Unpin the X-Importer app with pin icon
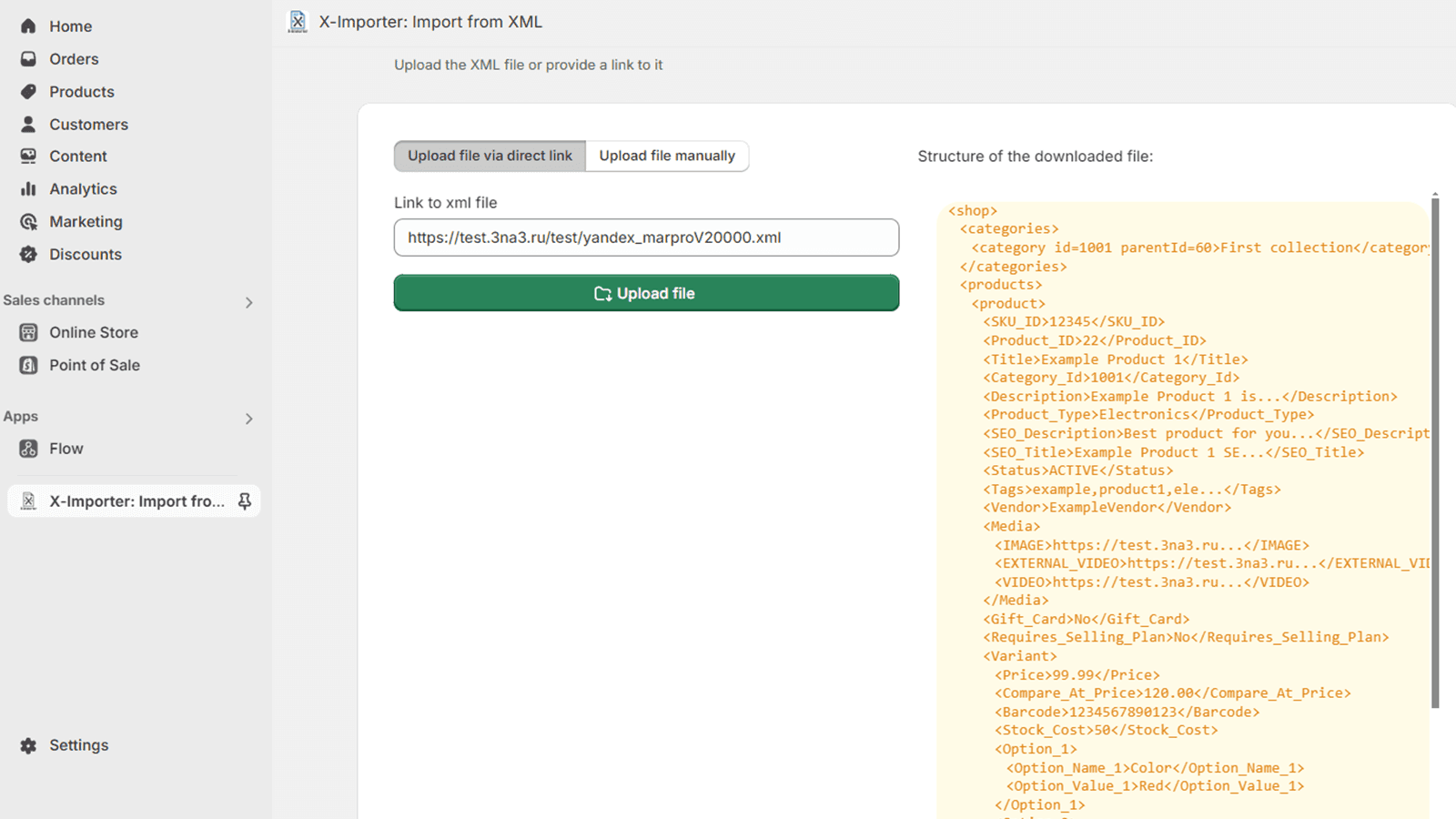This screenshot has height=819, width=1456. (x=244, y=501)
